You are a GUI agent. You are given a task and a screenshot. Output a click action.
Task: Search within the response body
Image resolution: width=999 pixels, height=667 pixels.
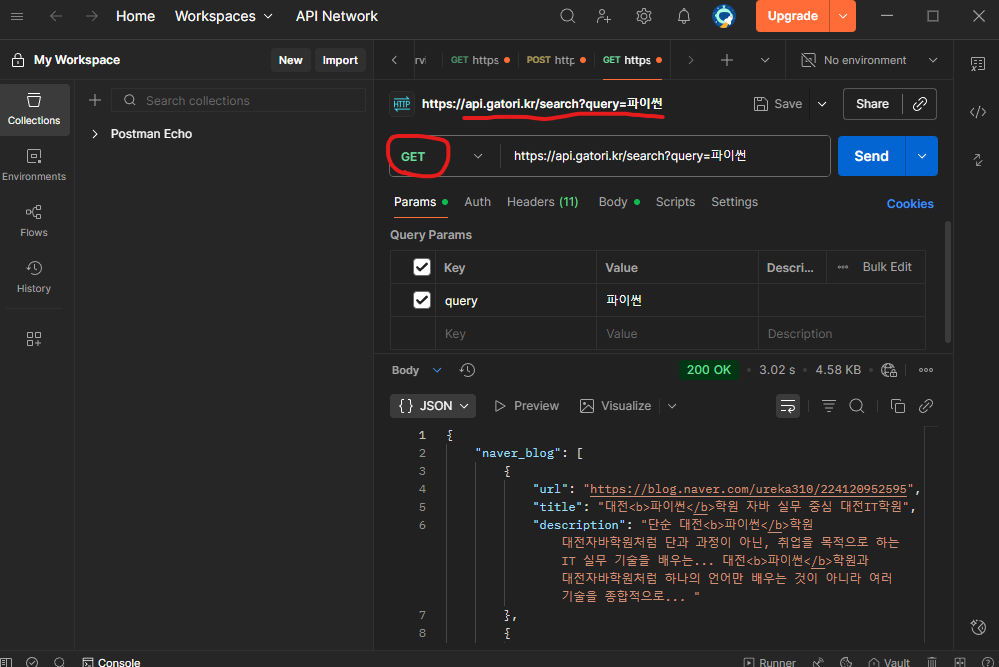point(857,406)
